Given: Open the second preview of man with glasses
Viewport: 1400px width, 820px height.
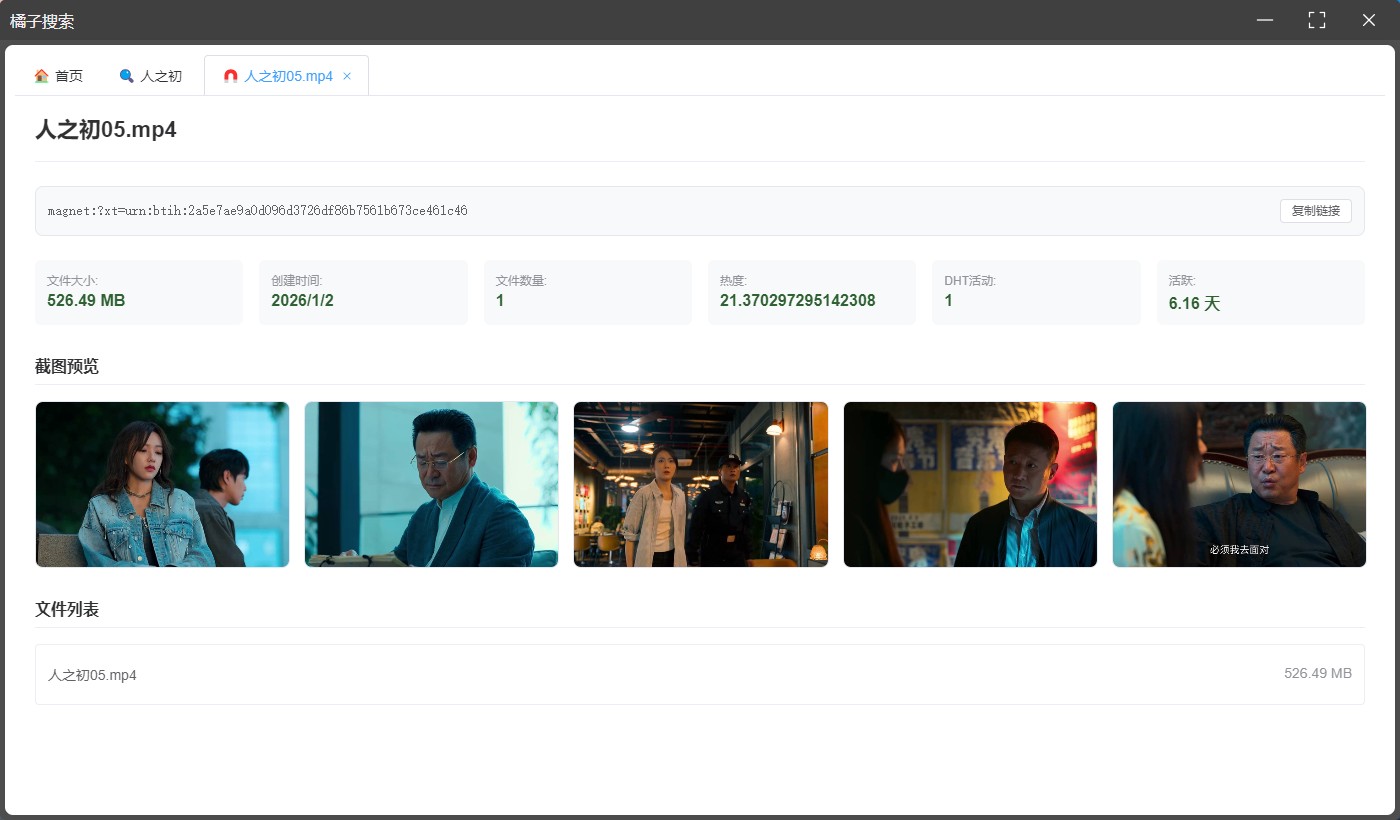Looking at the screenshot, I should (431, 484).
